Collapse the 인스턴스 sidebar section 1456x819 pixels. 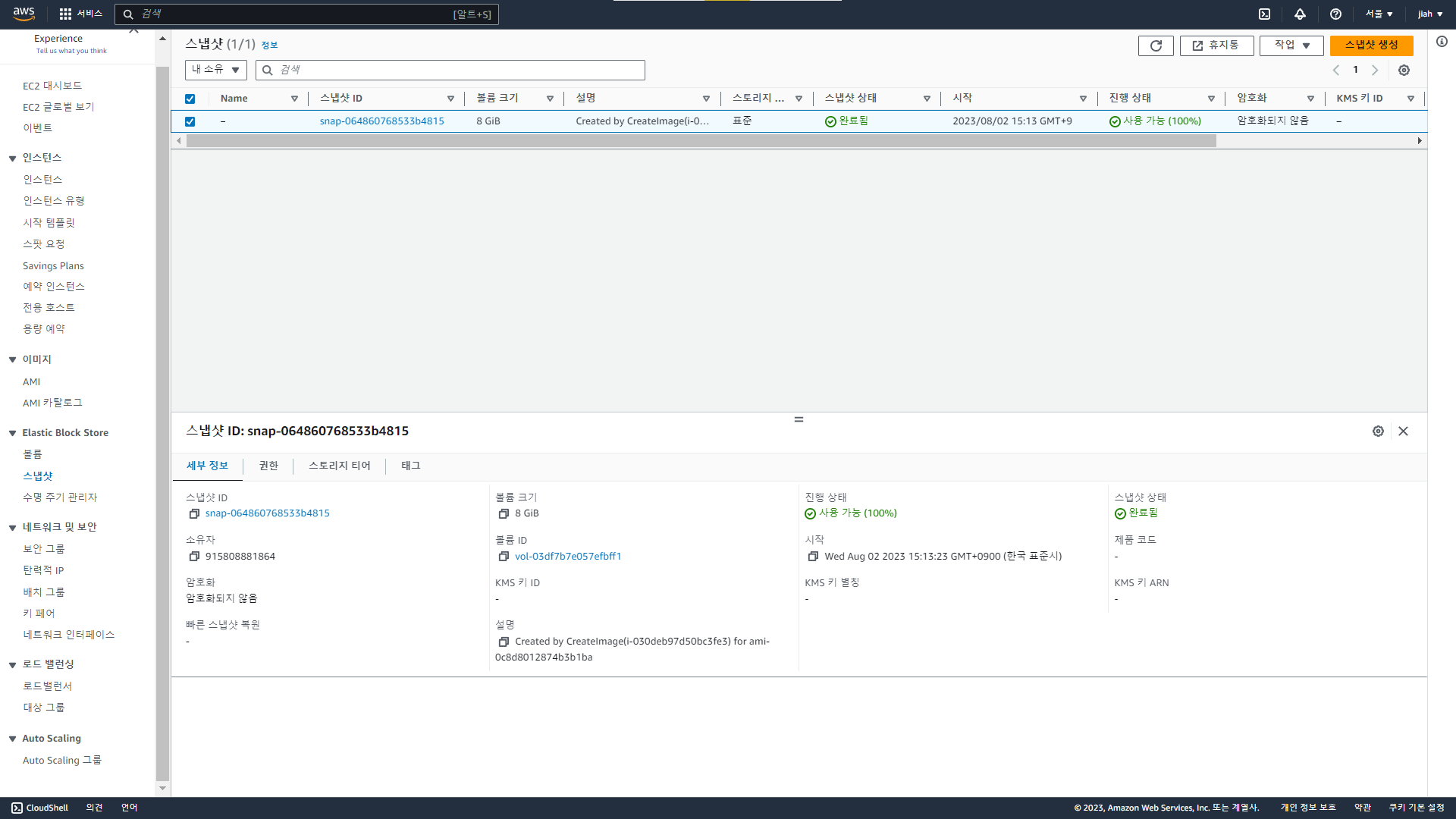click(x=12, y=158)
